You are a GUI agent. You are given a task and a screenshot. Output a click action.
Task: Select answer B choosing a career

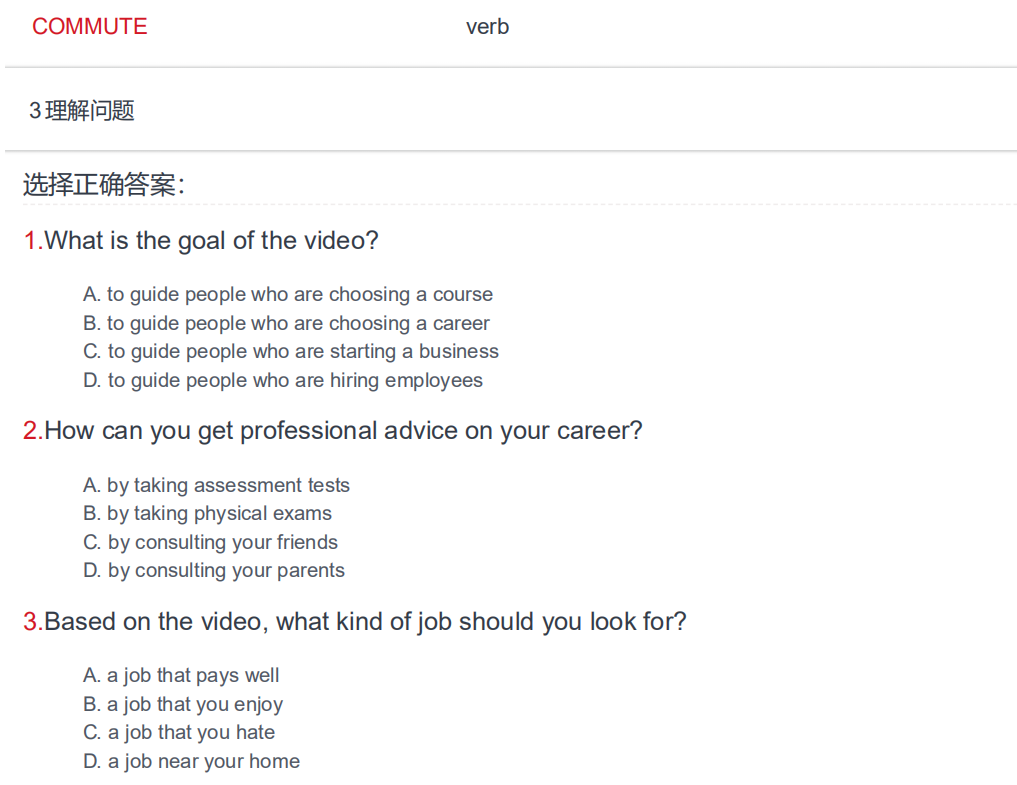(x=286, y=323)
